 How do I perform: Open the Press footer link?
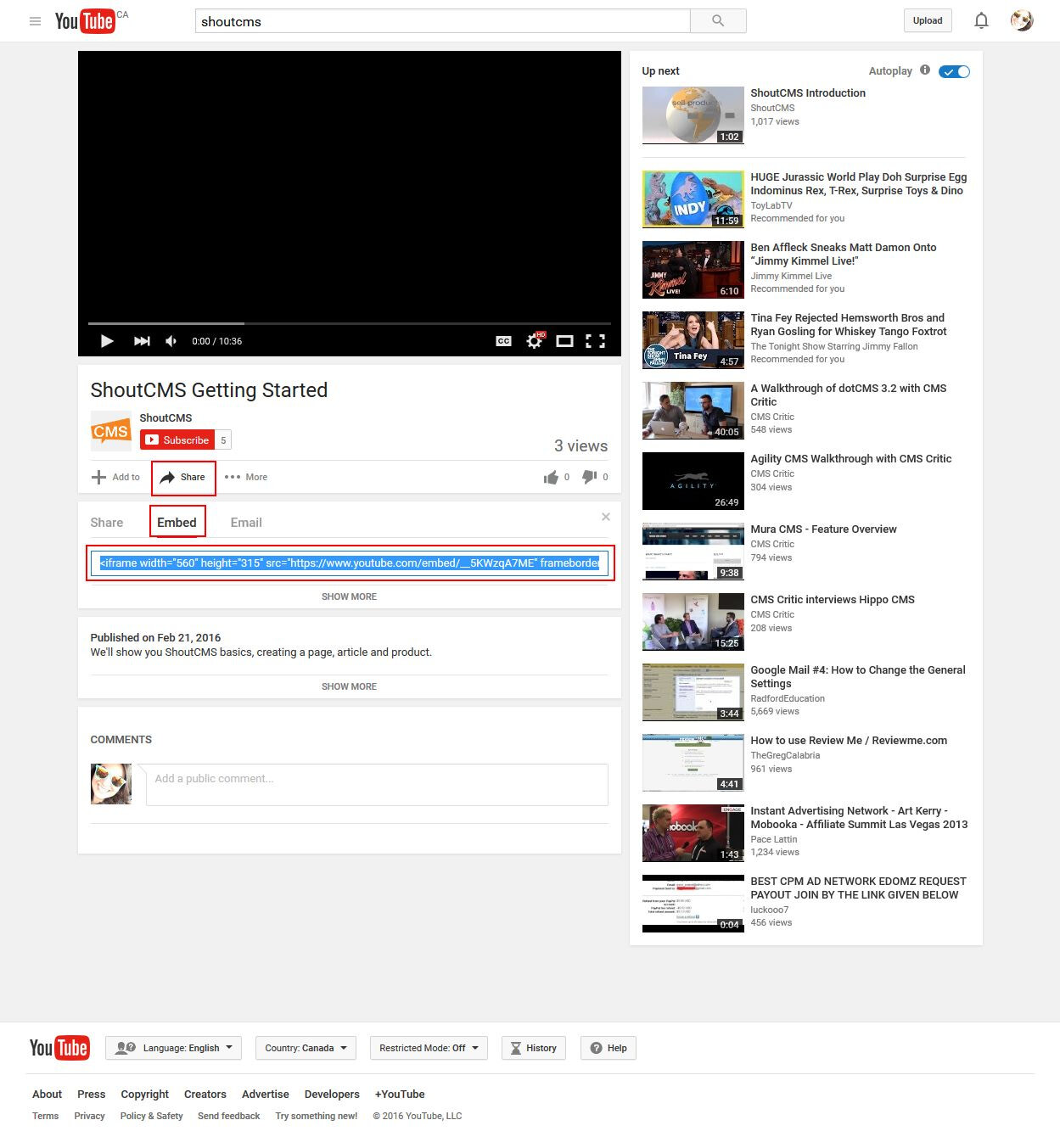92,1095
